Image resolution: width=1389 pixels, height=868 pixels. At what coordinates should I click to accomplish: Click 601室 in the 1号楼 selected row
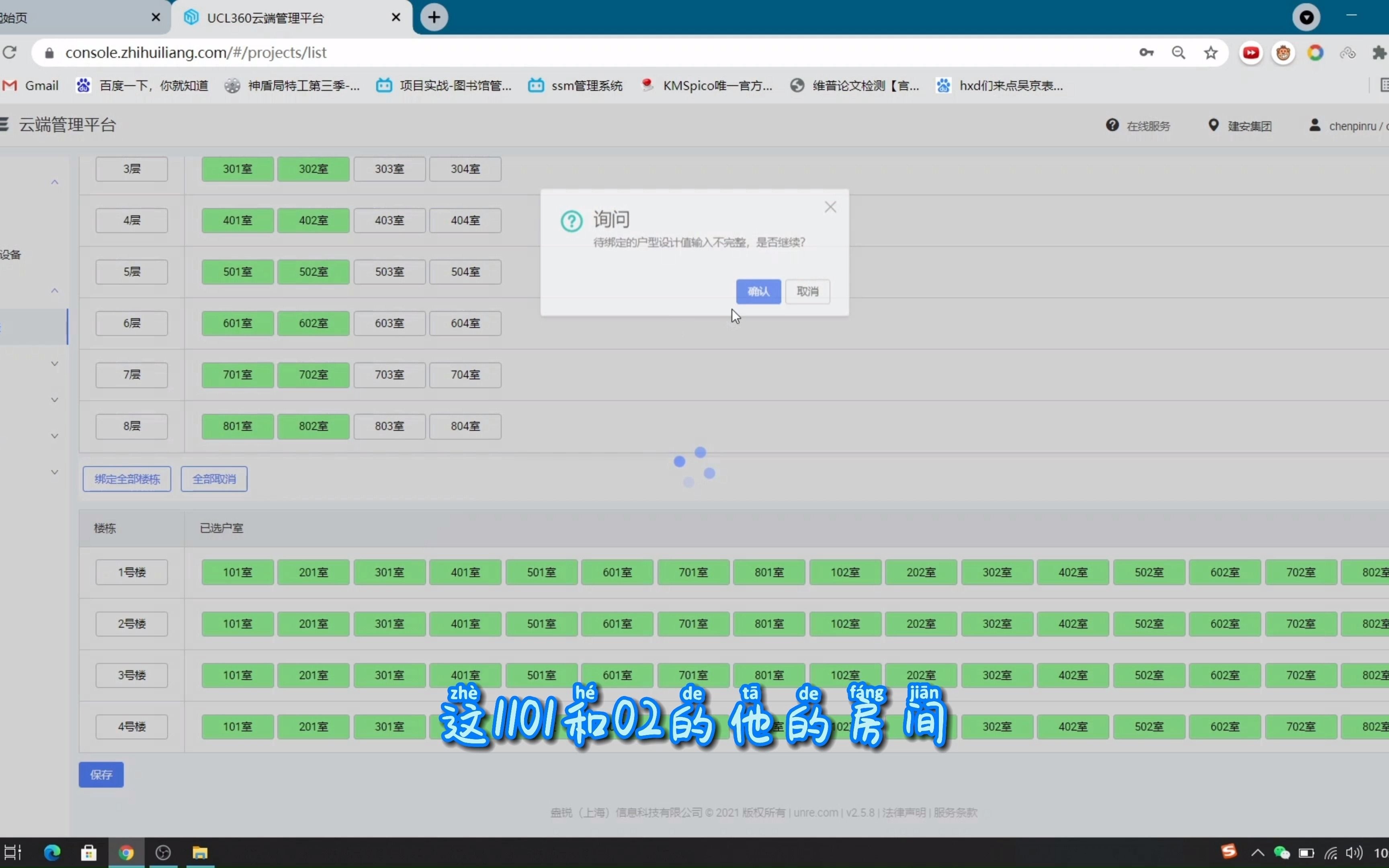pyautogui.click(x=617, y=572)
